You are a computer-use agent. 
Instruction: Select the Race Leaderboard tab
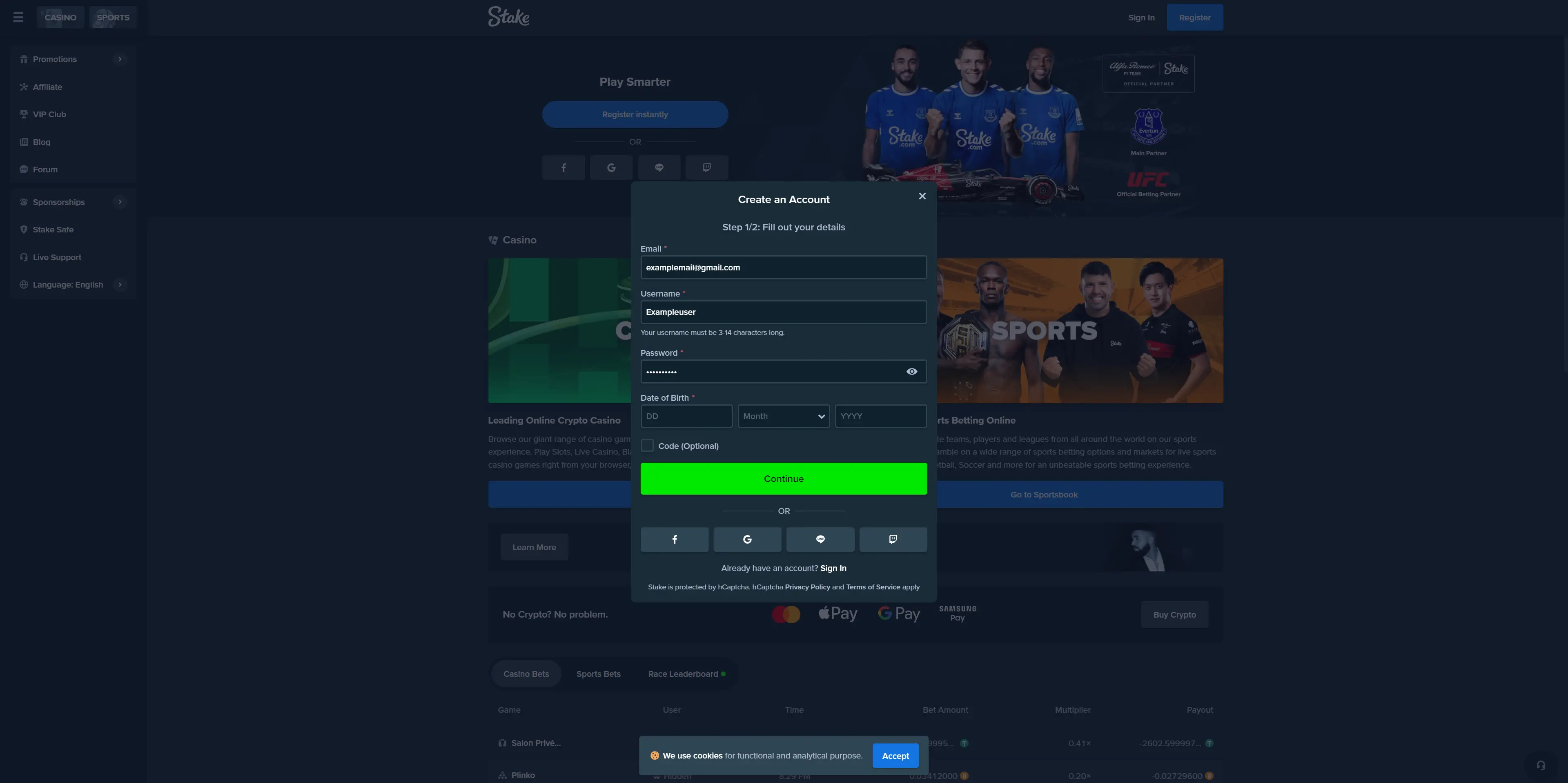pos(686,674)
